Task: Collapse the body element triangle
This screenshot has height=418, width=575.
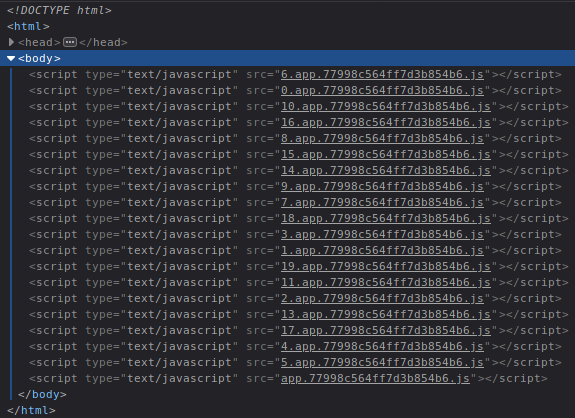Action: [11, 58]
